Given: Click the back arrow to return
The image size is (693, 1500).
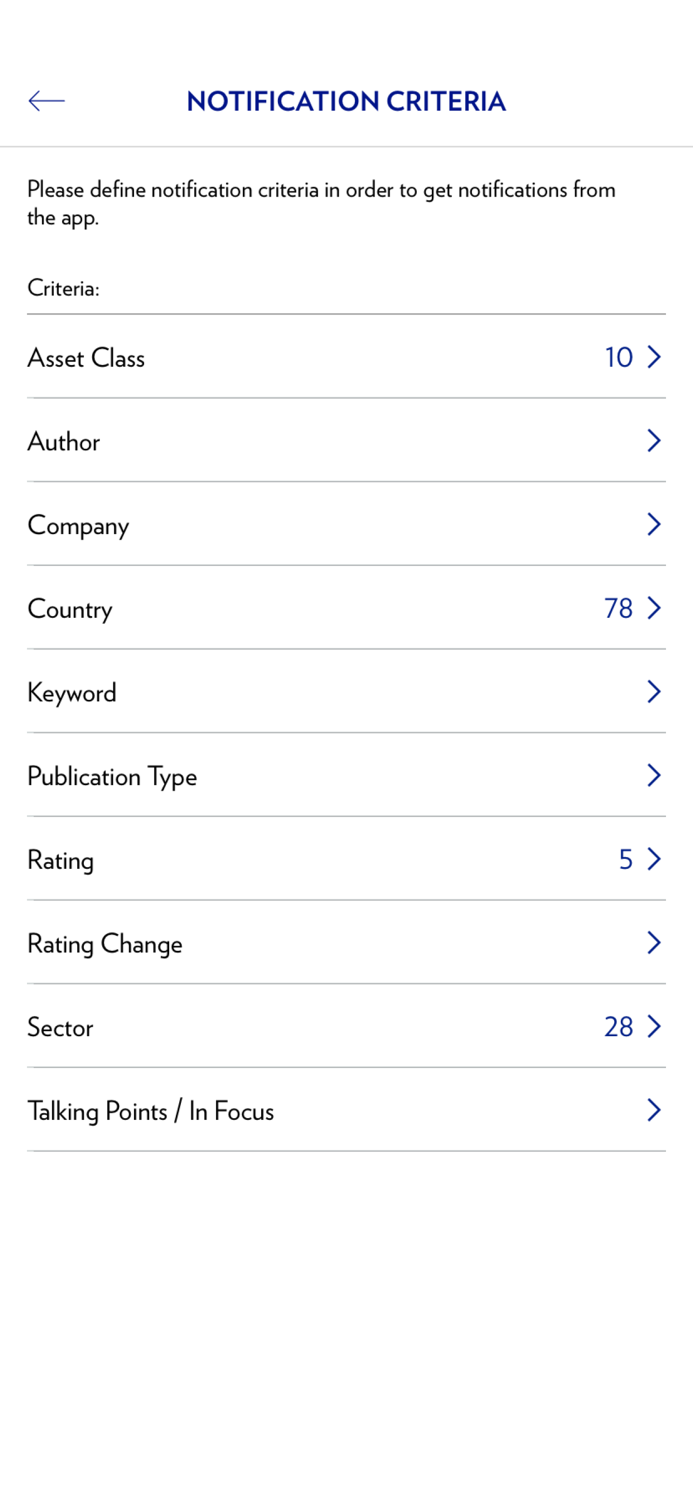Looking at the screenshot, I should (x=46, y=101).
